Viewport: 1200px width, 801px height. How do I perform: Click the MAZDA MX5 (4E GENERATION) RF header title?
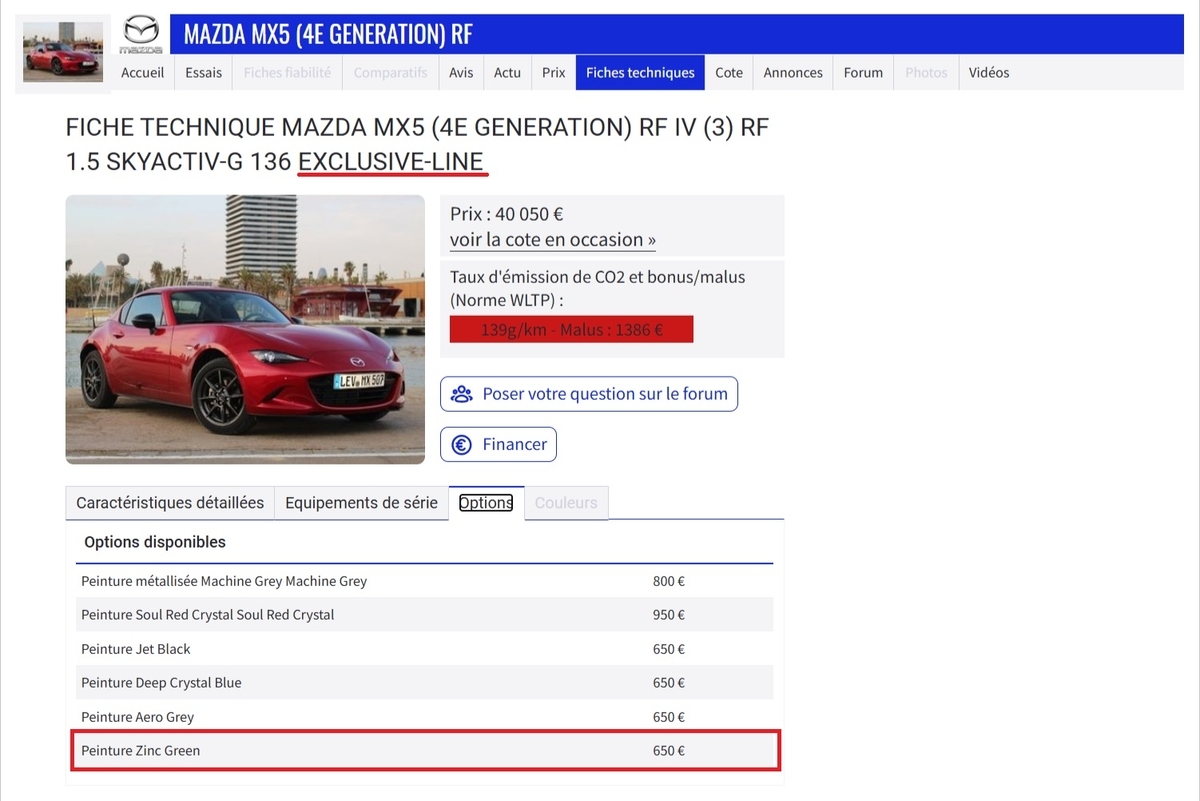[x=328, y=35]
